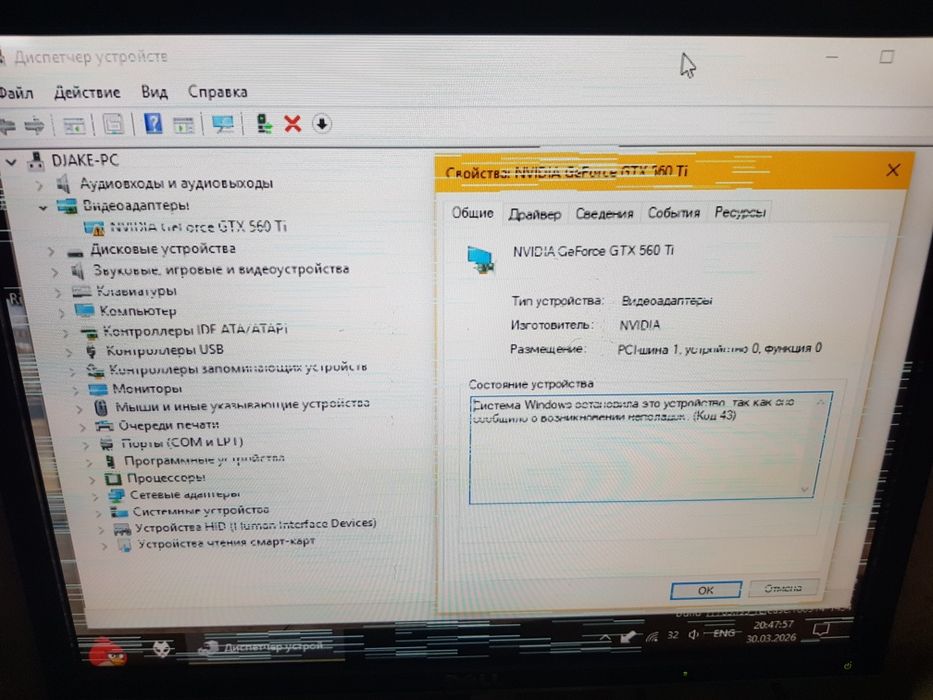Screen dimensions: 933x700
Task: Click the large display adapter icon in properties dialog
Action: (x=481, y=261)
